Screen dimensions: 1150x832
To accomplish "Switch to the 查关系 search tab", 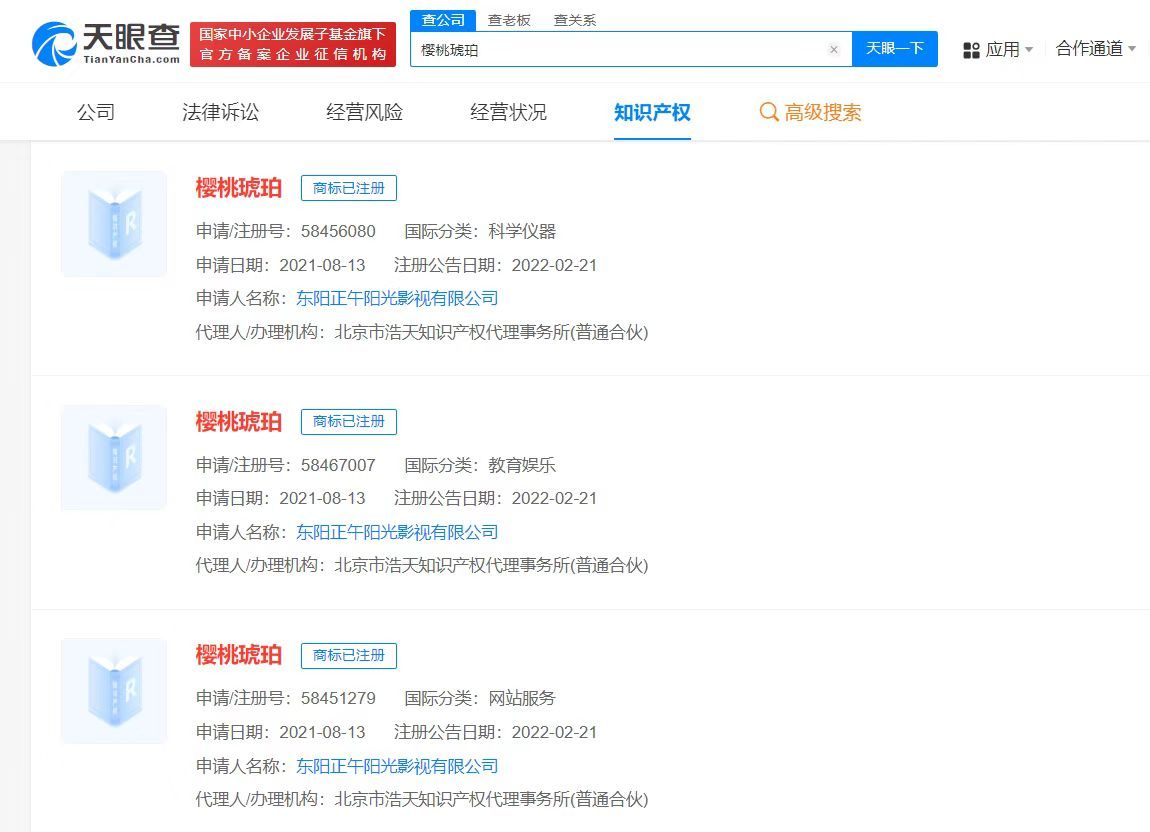I will 572,18.
